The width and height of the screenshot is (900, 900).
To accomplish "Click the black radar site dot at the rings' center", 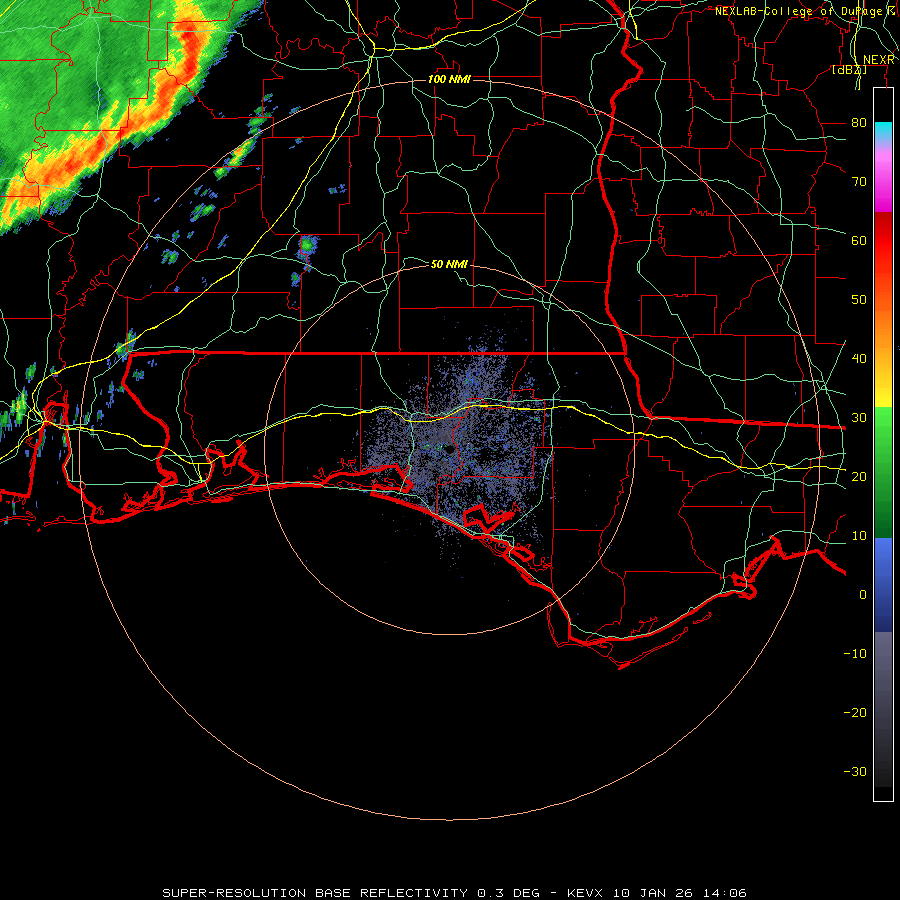I will click(449, 449).
